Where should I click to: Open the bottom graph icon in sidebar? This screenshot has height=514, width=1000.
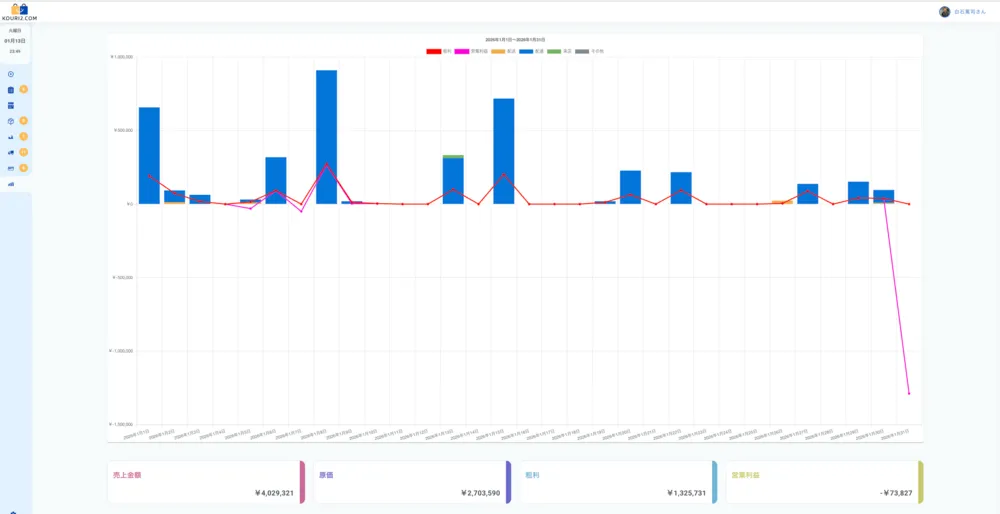click(x=11, y=184)
